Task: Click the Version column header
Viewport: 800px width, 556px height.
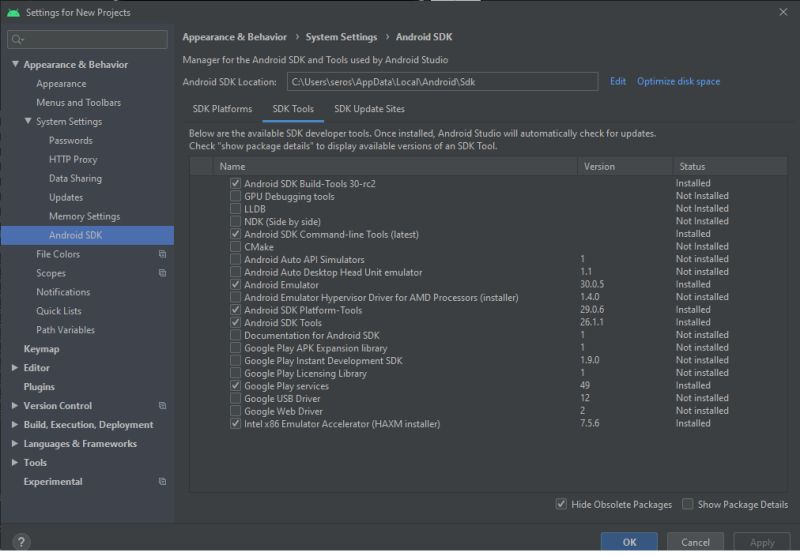Action: pos(625,166)
